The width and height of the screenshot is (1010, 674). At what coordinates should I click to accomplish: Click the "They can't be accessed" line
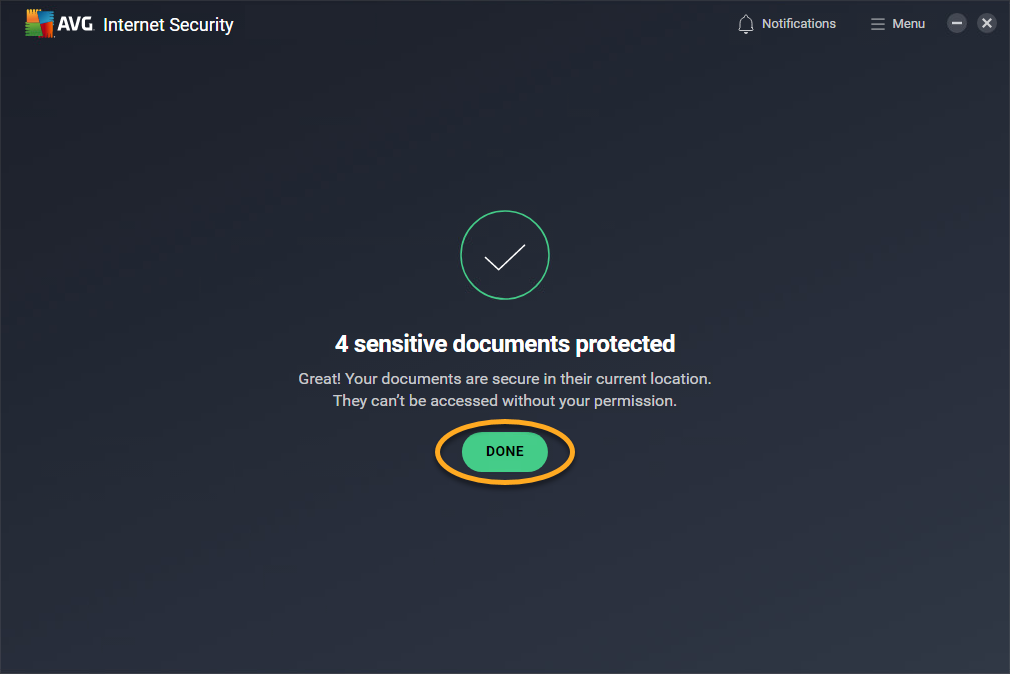pyautogui.click(x=505, y=401)
